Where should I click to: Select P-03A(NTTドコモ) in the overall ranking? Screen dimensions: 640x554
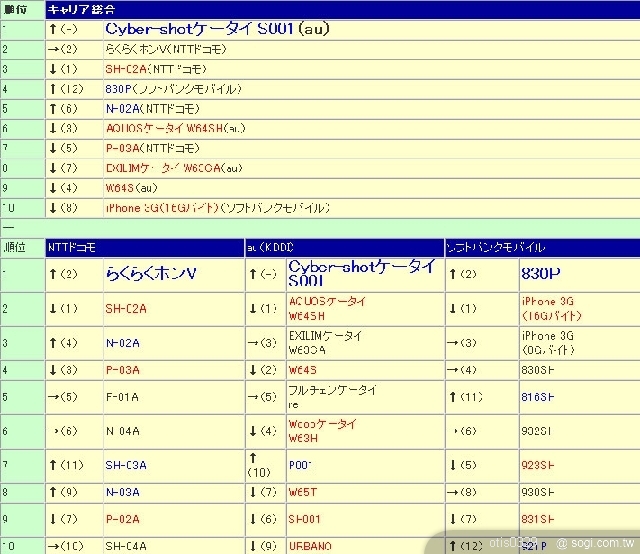[153, 148]
